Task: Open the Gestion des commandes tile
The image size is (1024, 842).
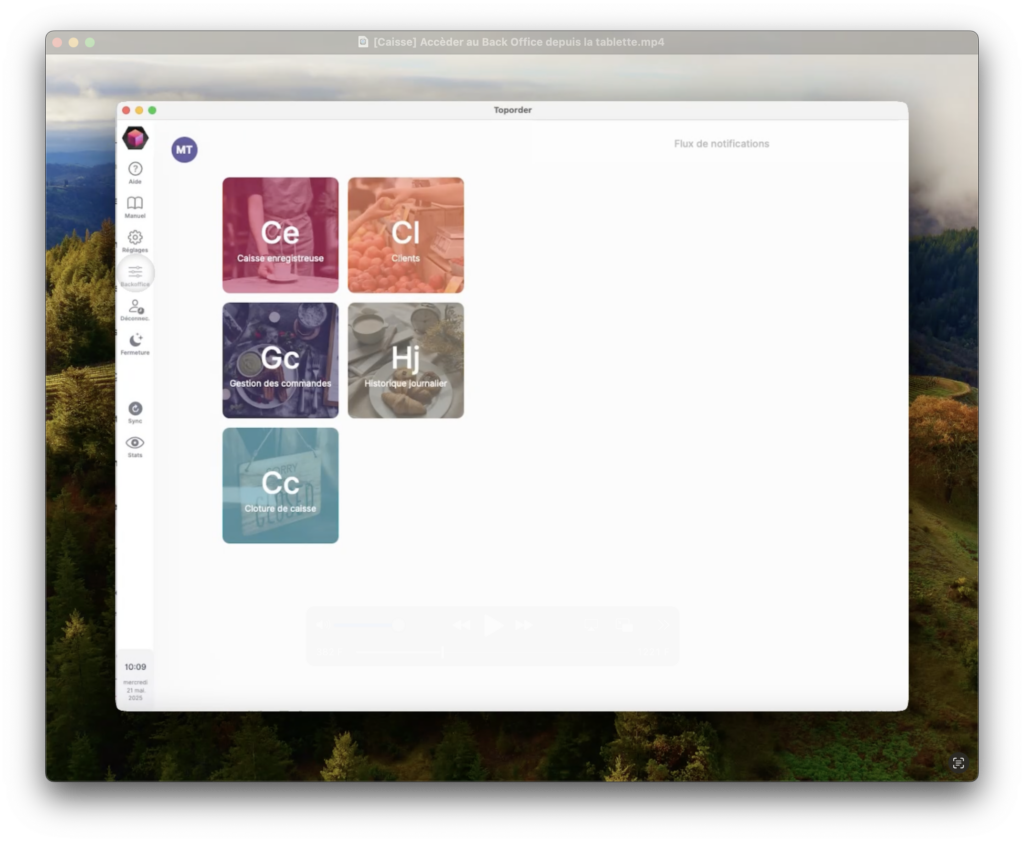Action: pyautogui.click(x=280, y=360)
